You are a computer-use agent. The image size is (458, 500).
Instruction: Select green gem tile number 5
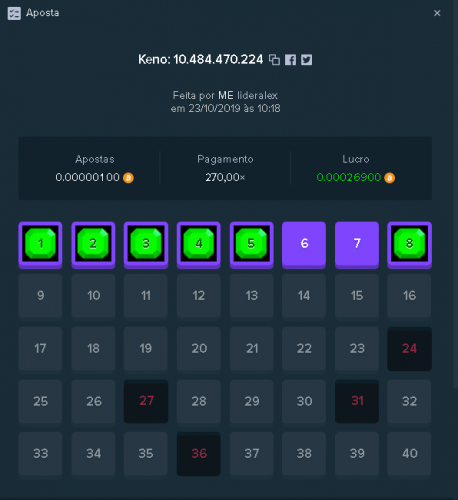coord(252,245)
